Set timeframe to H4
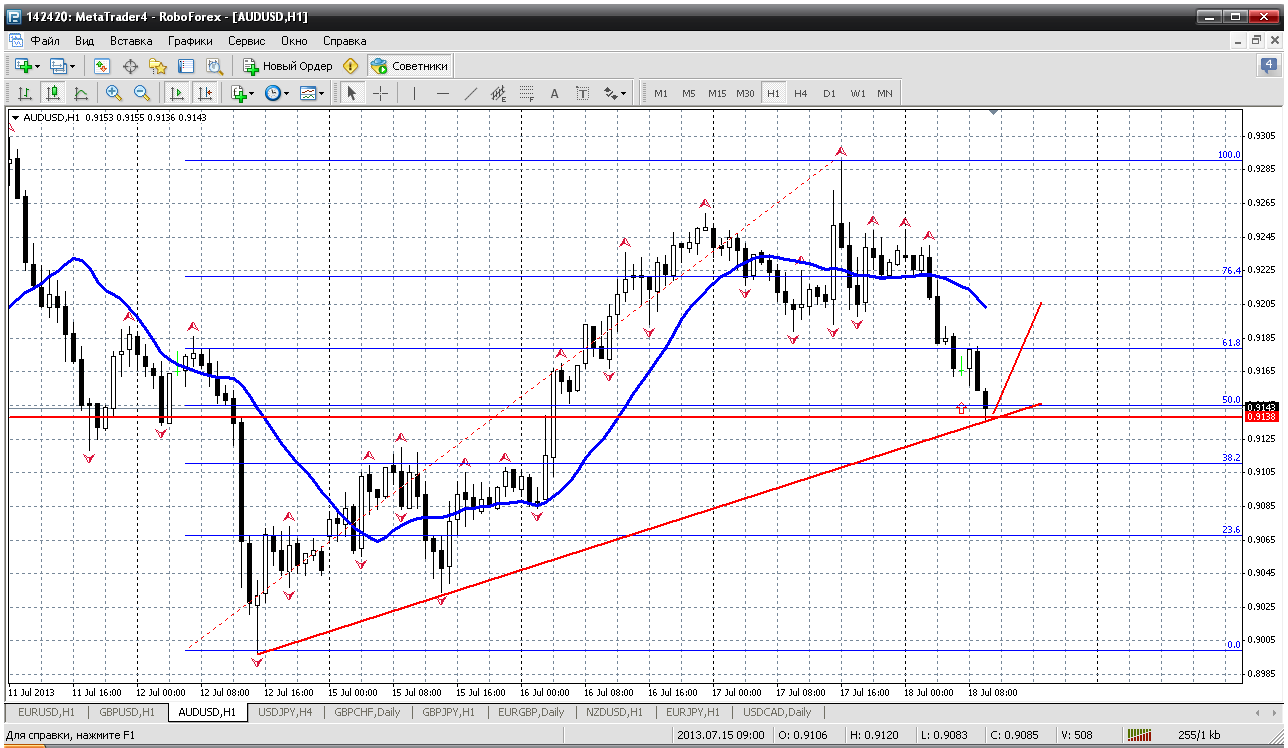The width and height of the screenshot is (1288, 748). pos(801,93)
